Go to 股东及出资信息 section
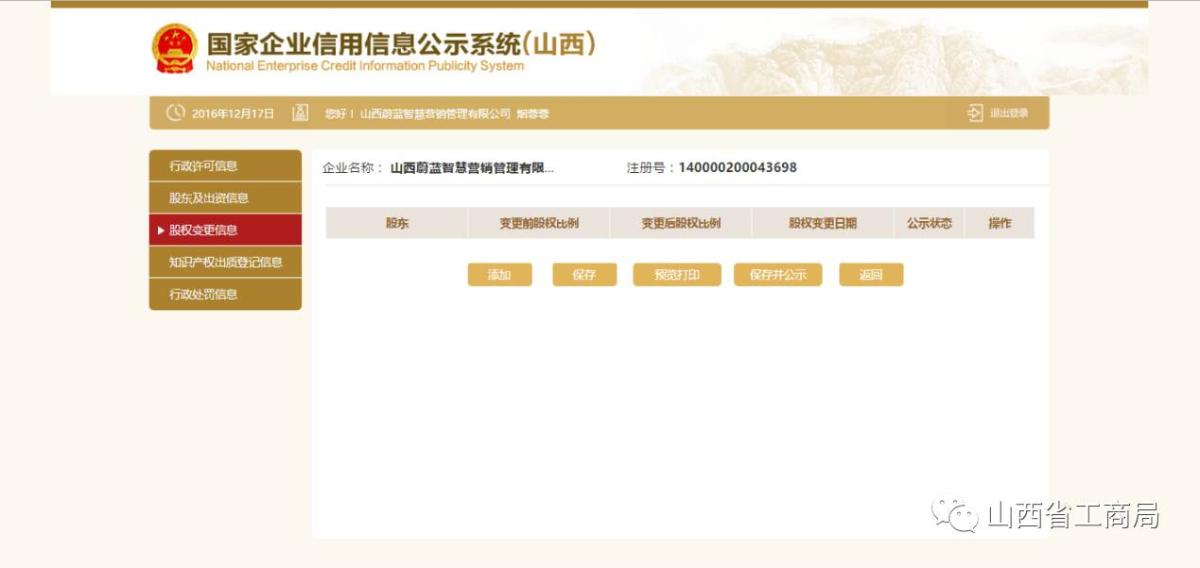The height and width of the screenshot is (568, 1200). [209, 198]
